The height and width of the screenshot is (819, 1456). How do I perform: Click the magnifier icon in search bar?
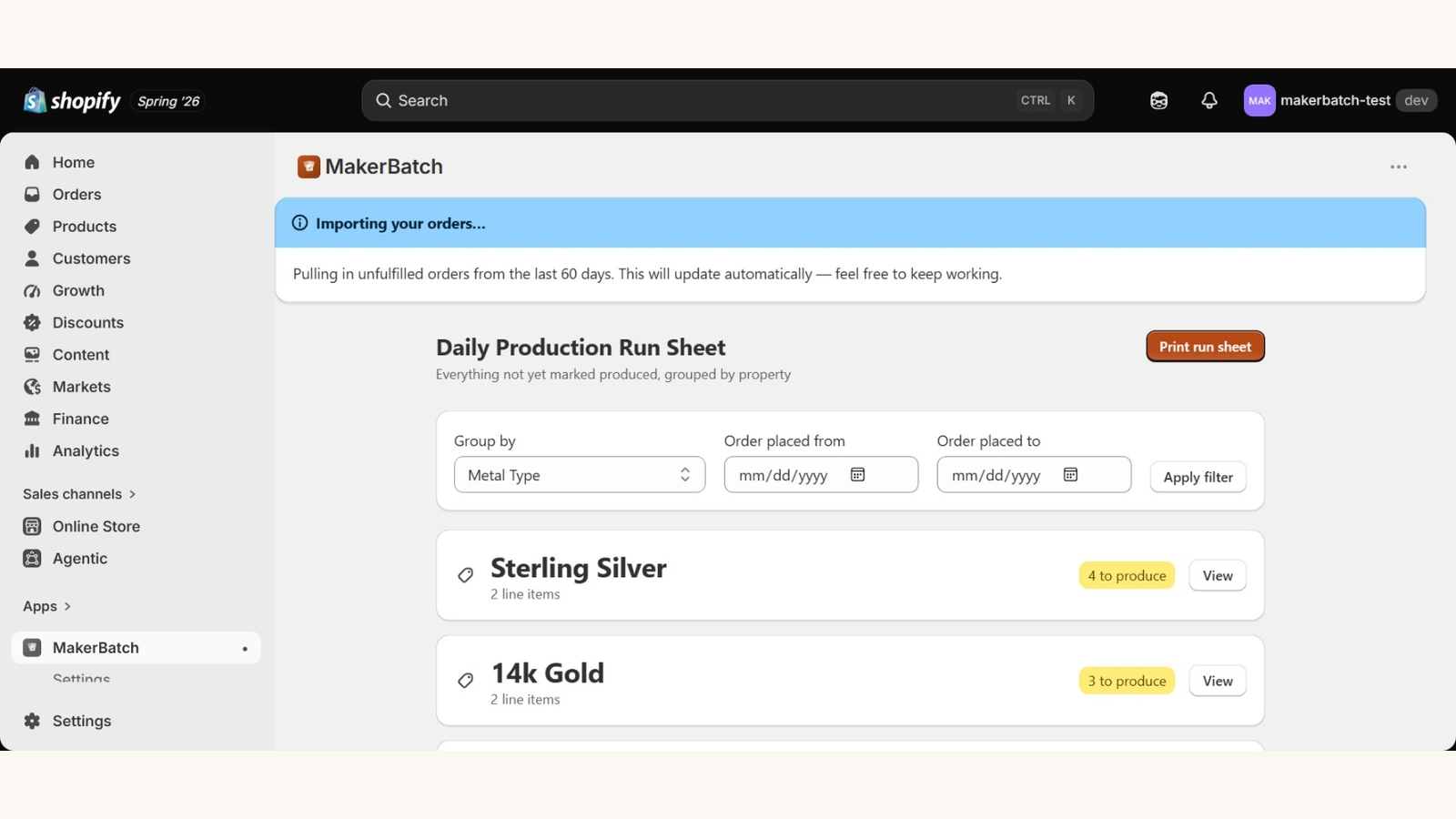pyautogui.click(x=384, y=100)
